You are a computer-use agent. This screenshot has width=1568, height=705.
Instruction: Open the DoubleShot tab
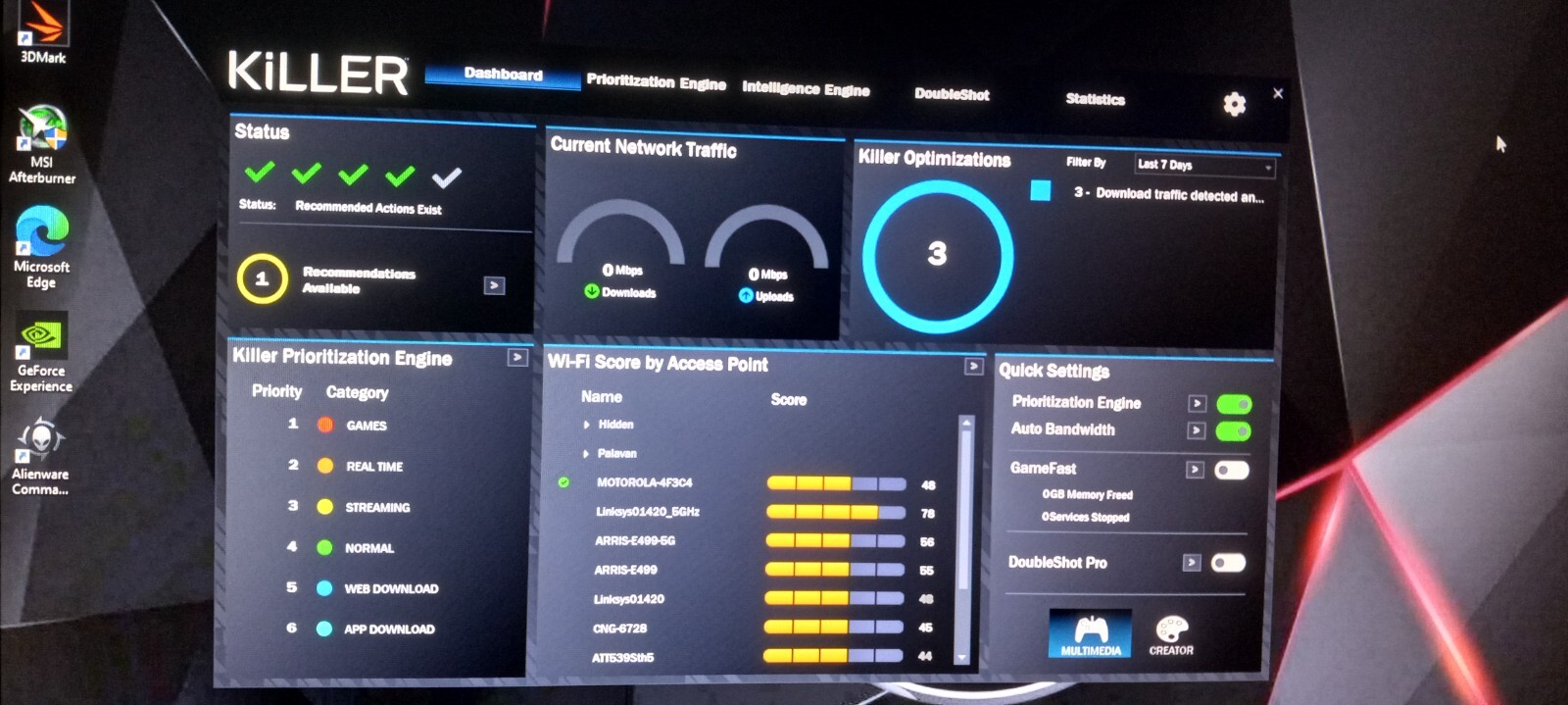point(952,94)
